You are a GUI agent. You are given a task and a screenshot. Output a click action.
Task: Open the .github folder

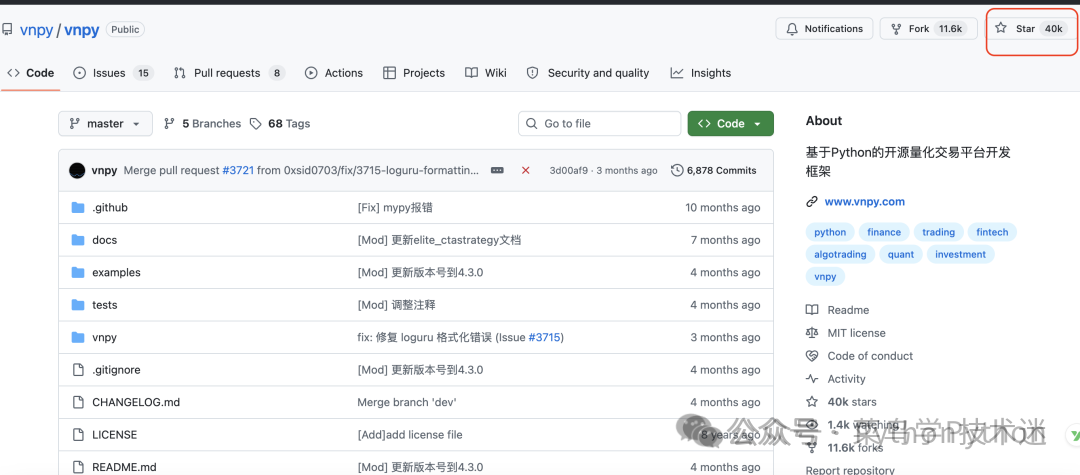click(x=110, y=208)
